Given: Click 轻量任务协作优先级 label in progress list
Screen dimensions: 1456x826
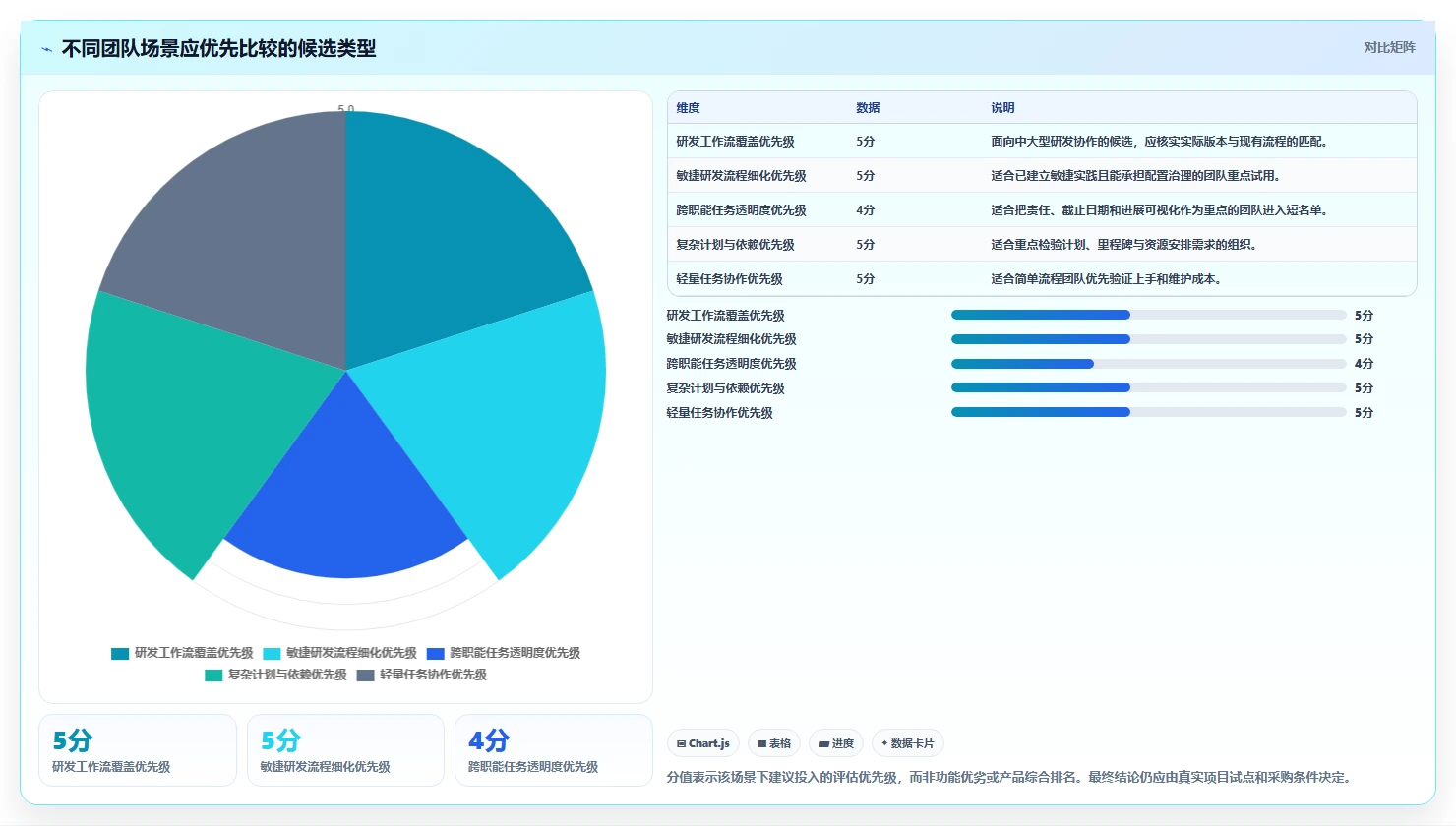Looking at the screenshot, I should tap(719, 413).
